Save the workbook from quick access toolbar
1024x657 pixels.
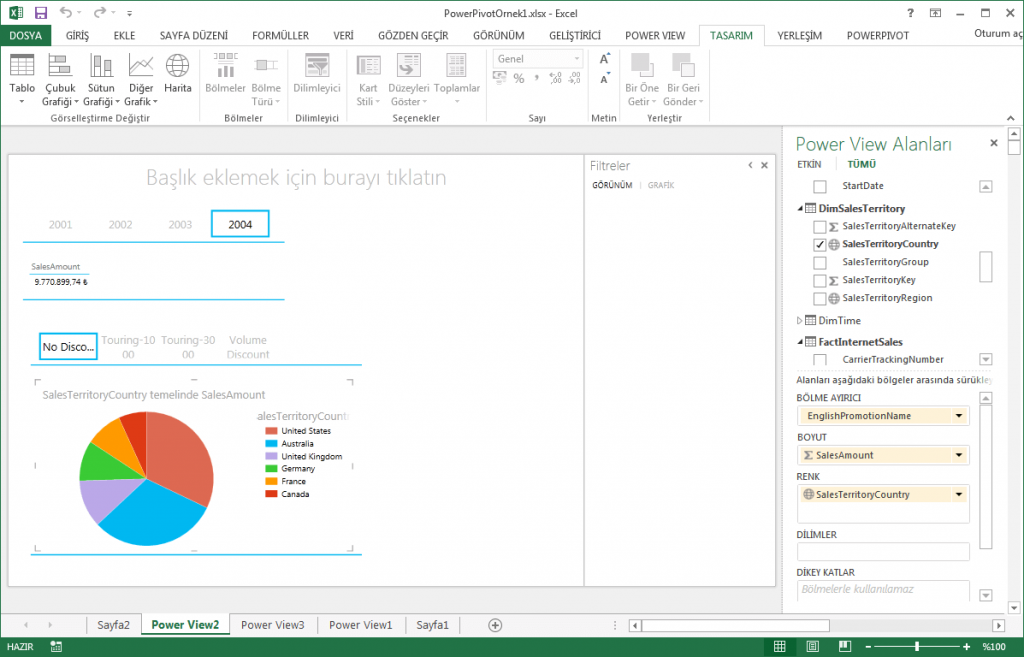tap(40, 12)
